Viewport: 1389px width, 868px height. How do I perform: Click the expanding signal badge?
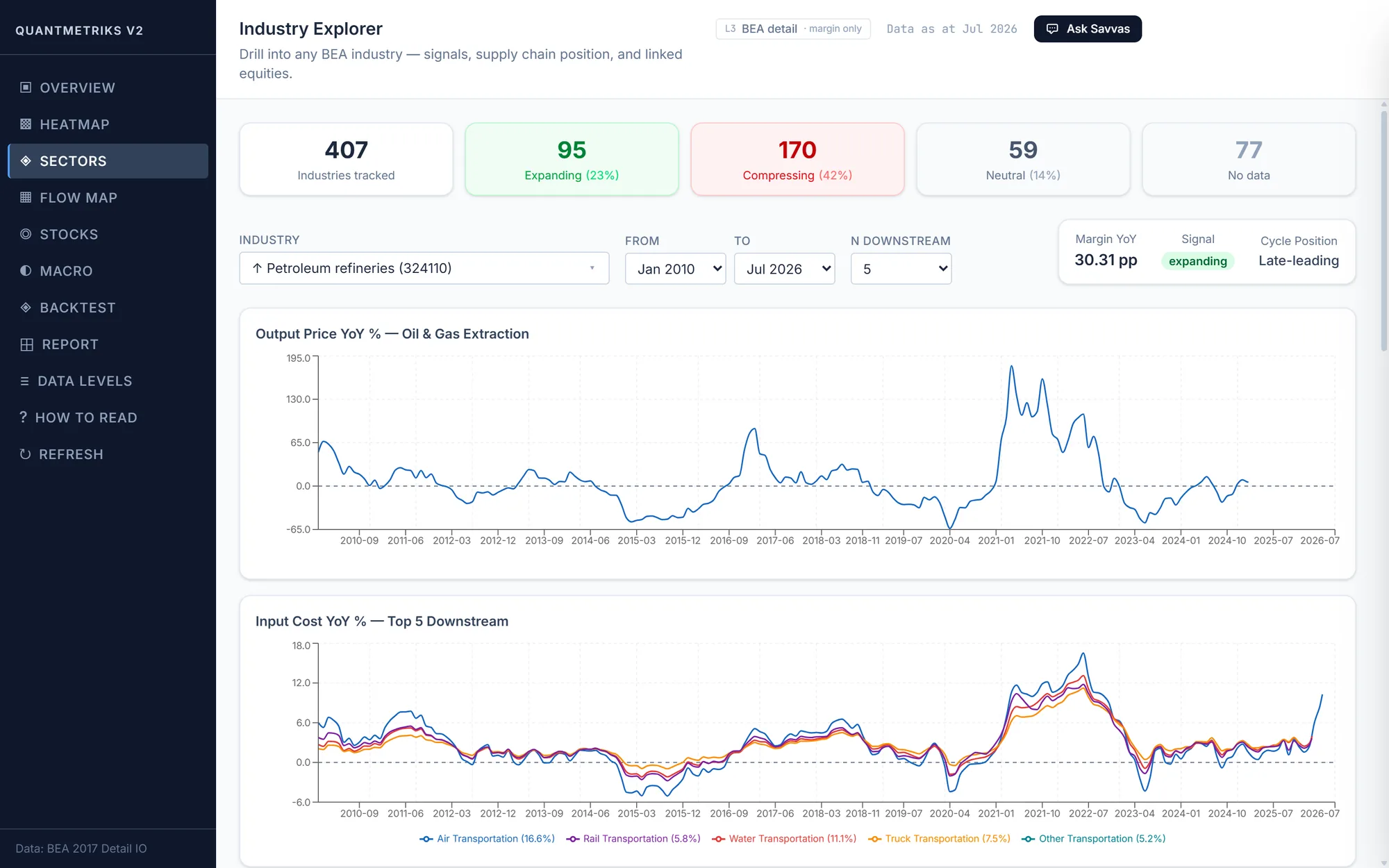point(1197,261)
